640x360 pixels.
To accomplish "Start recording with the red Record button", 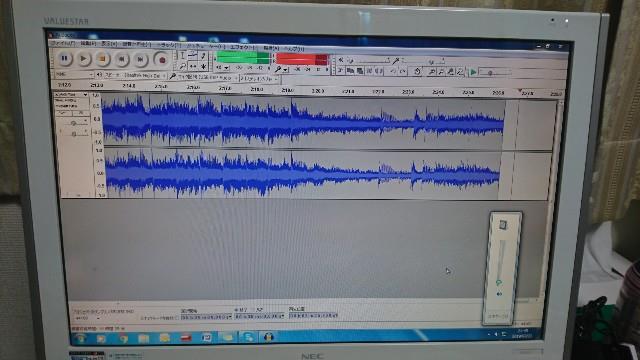I will click(162, 60).
